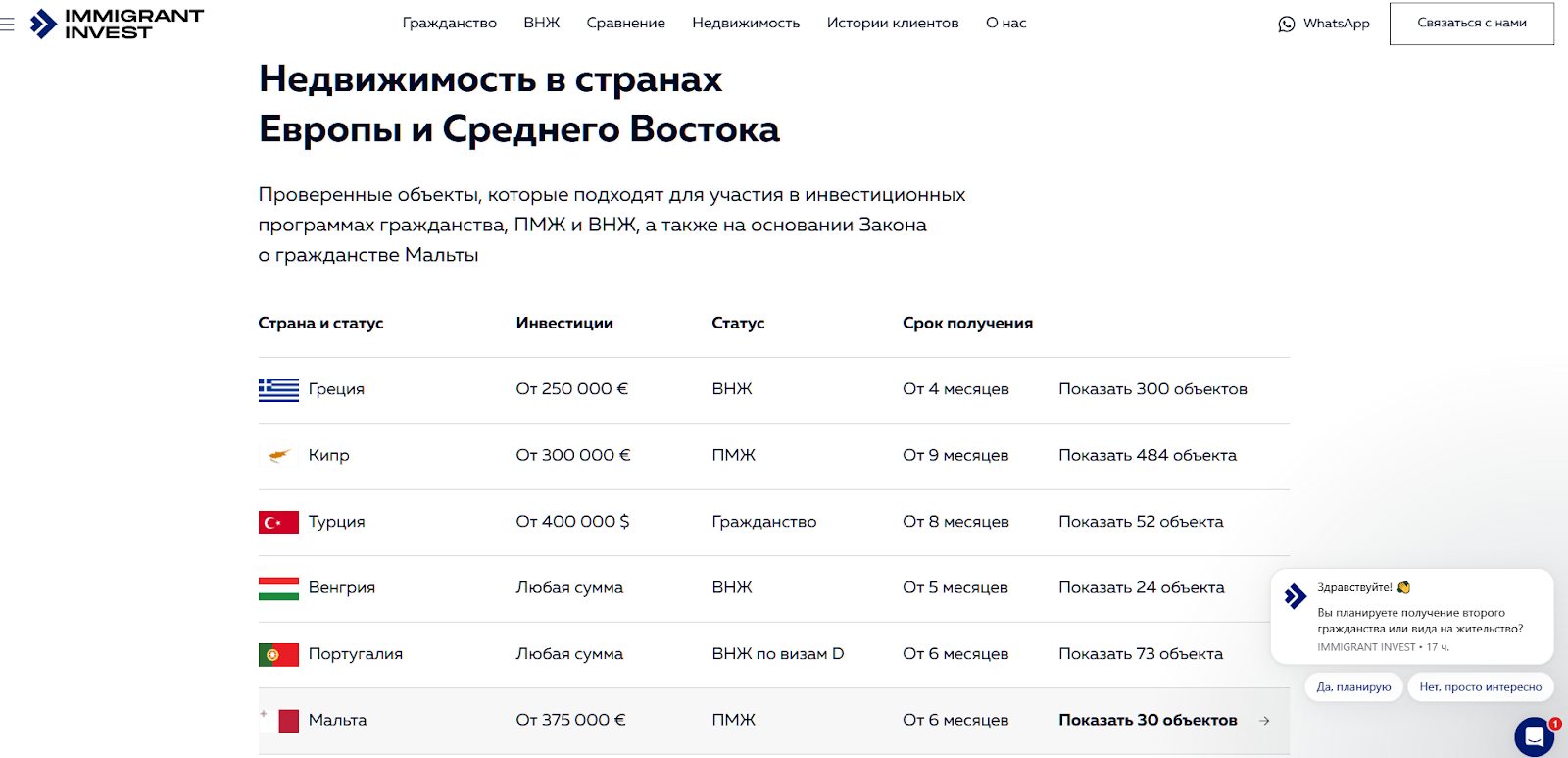
Task: Show 300 objects for Greece
Action: [1152, 389]
